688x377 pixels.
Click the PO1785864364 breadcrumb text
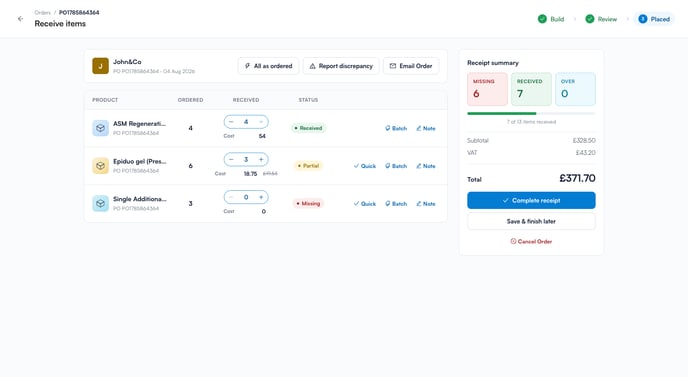pos(79,12)
